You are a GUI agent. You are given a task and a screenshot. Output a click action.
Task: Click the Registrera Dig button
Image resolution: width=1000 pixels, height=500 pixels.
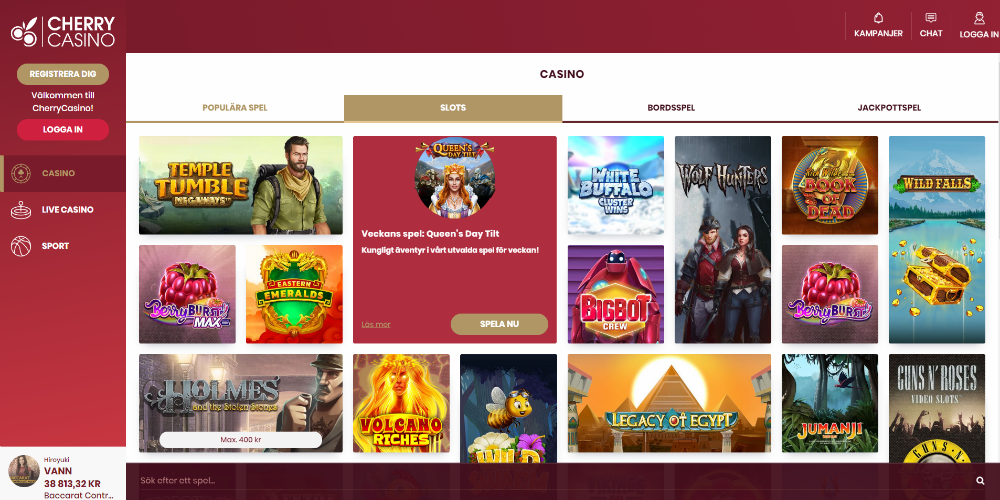tap(63, 74)
